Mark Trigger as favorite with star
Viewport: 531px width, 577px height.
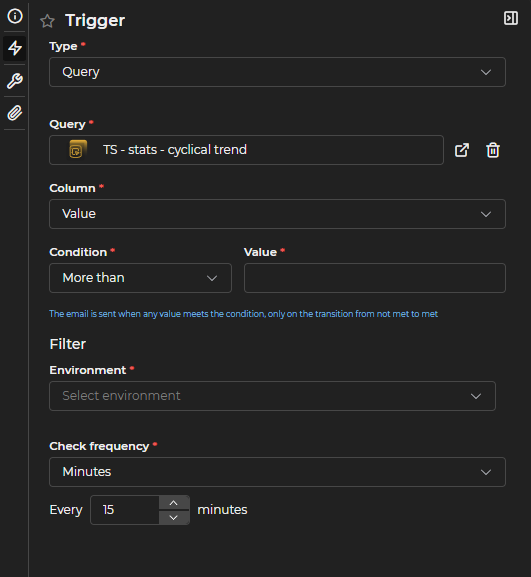pyautogui.click(x=47, y=21)
